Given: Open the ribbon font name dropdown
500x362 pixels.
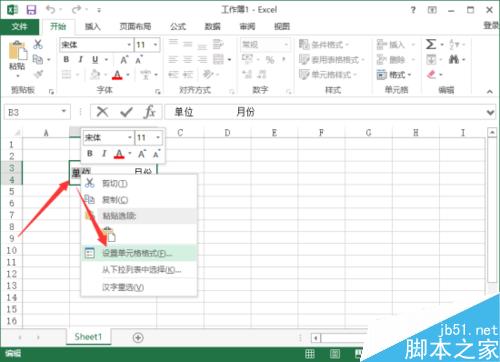Looking at the screenshot, I should [x=129, y=45].
